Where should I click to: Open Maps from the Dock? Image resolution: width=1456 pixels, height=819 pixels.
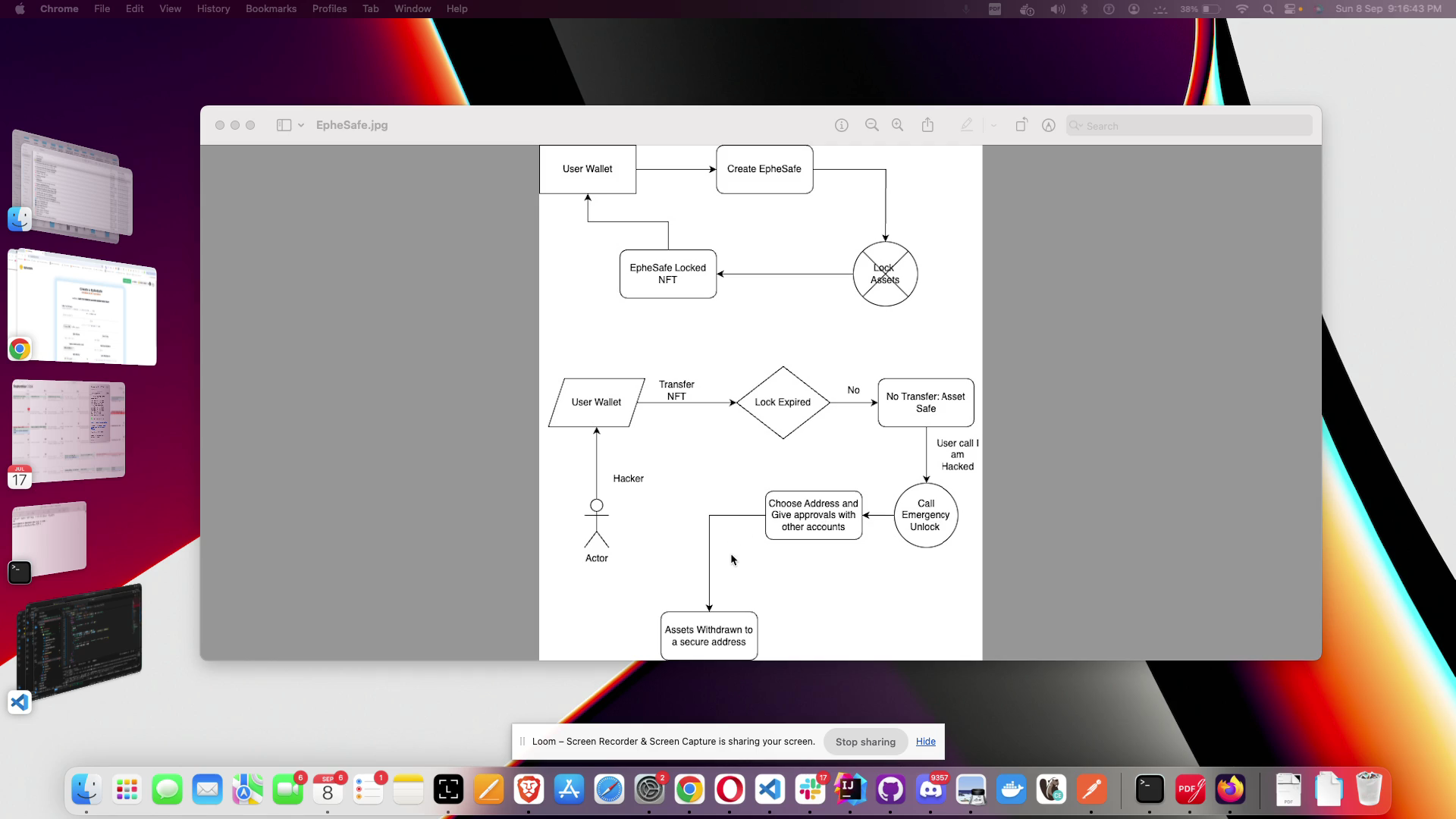tap(247, 789)
